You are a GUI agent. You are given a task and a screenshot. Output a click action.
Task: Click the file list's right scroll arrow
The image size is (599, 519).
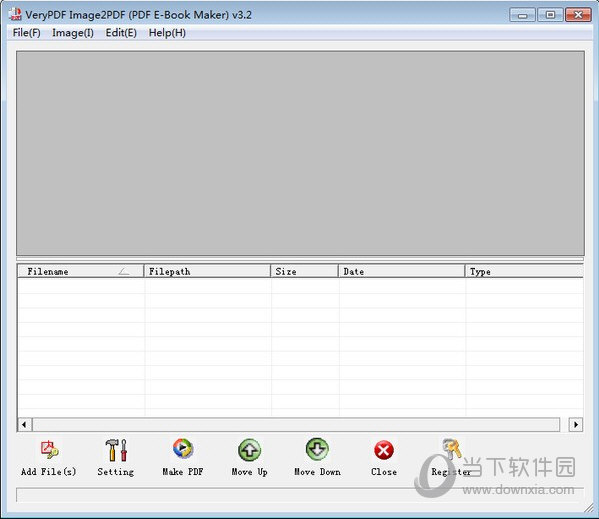coord(576,424)
